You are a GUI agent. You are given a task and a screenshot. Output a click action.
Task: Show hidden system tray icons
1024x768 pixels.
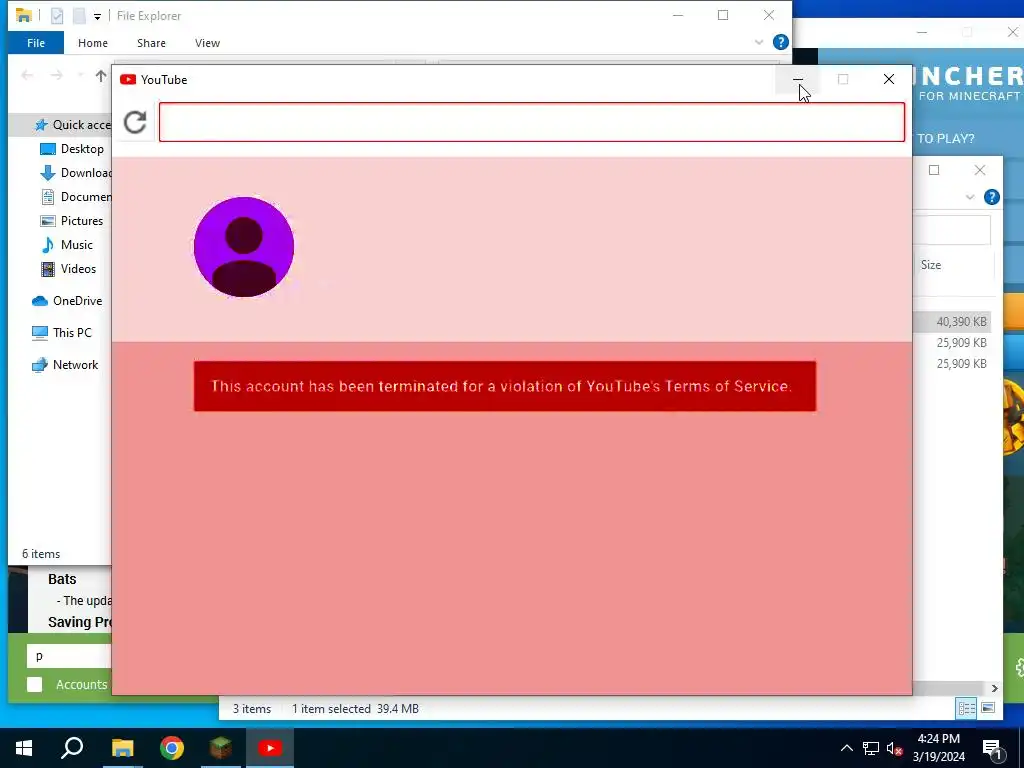(x=846, y=748)
